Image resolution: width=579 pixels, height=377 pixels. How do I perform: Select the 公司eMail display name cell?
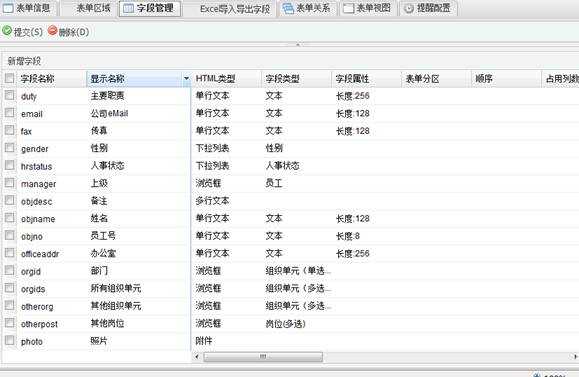click(x=109, y=113)
